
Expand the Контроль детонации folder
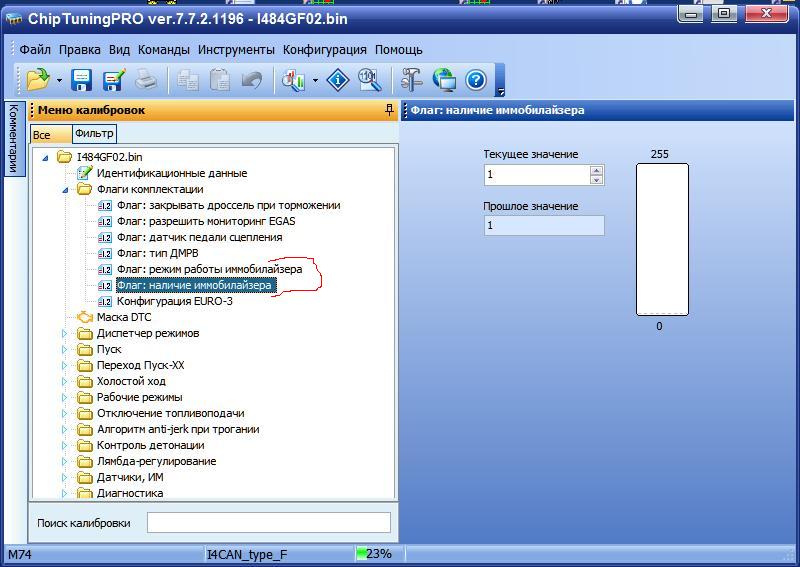pyautogui.click(x=64, y=446)
